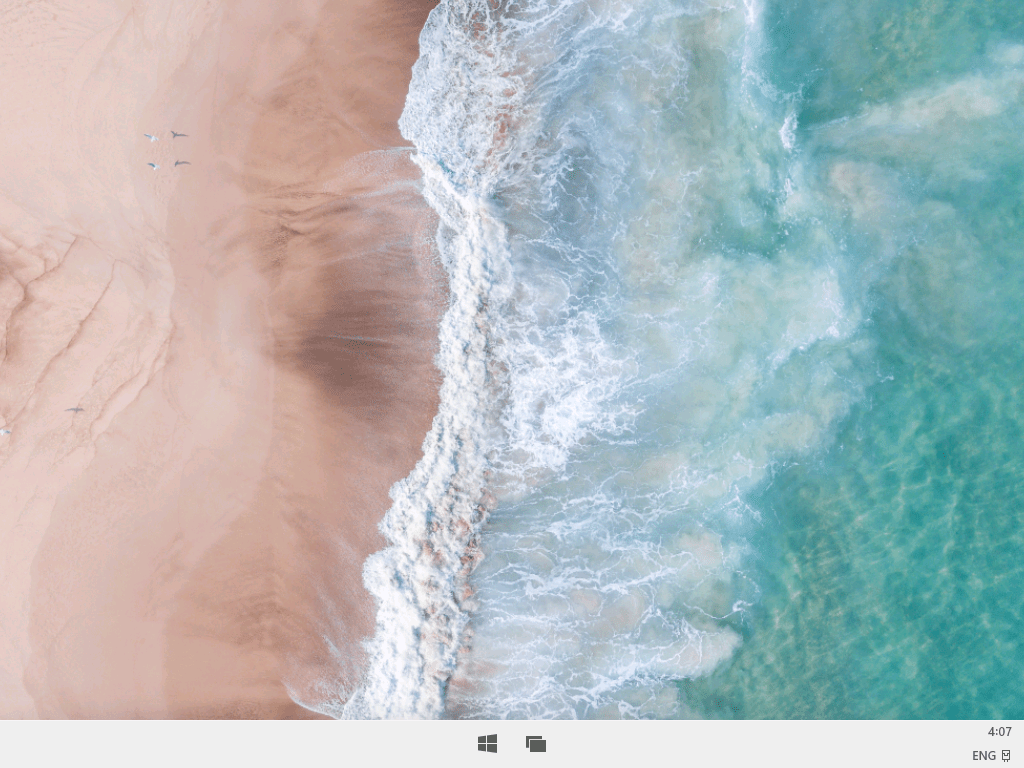The height and width of the screenshot is (768, 1024).
Task: Click the 4:07 system clock
Action: tap(999, 732)
